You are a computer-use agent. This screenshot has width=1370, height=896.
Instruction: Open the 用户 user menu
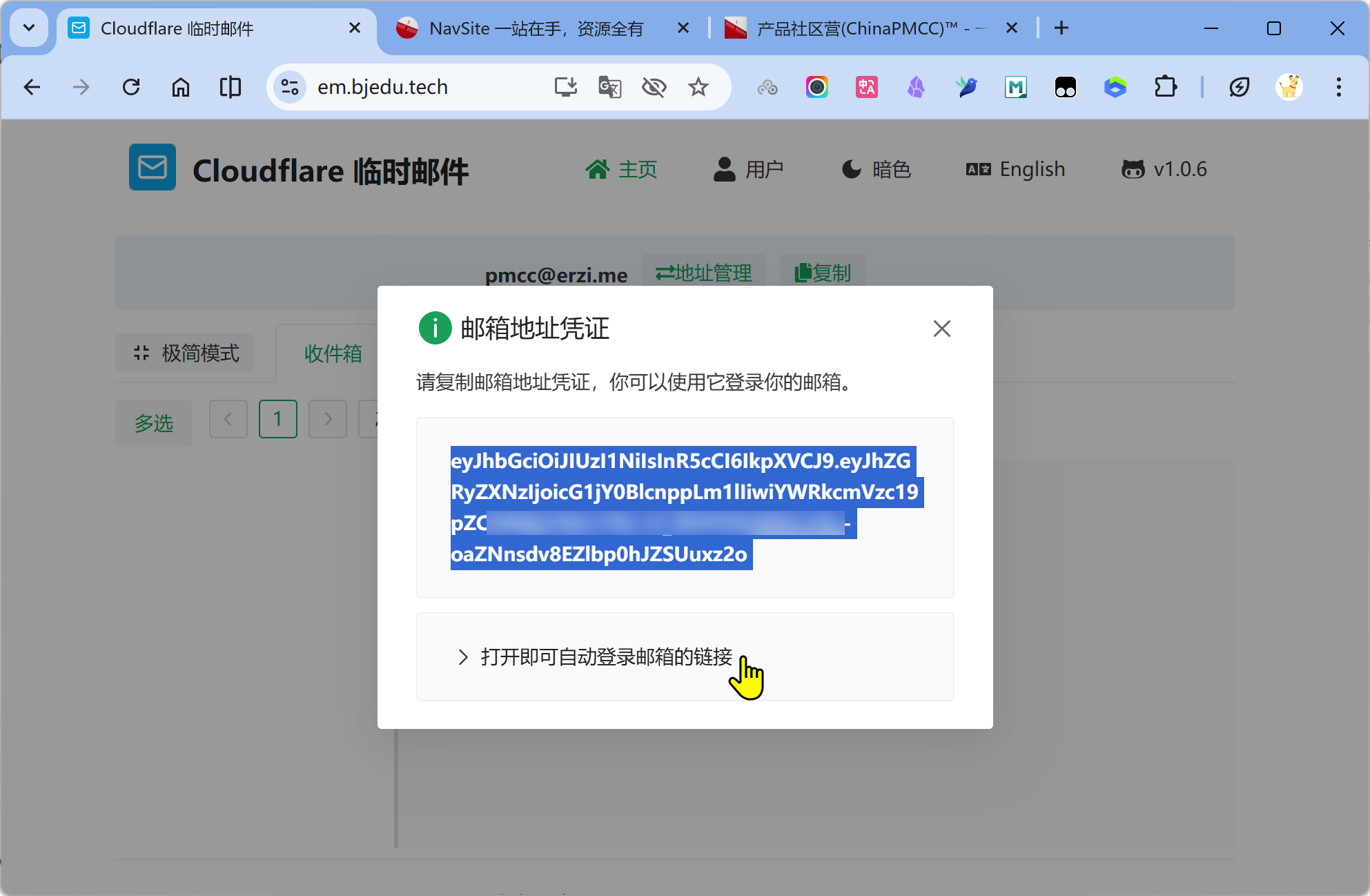(748, 169)
